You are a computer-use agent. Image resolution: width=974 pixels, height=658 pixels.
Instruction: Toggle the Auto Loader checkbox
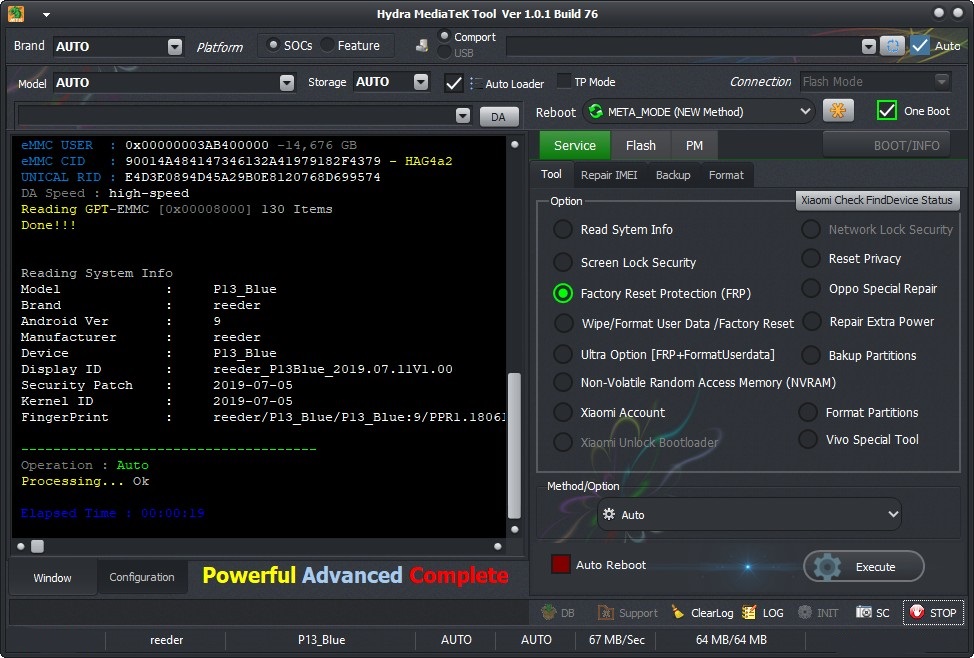[453, 83]
